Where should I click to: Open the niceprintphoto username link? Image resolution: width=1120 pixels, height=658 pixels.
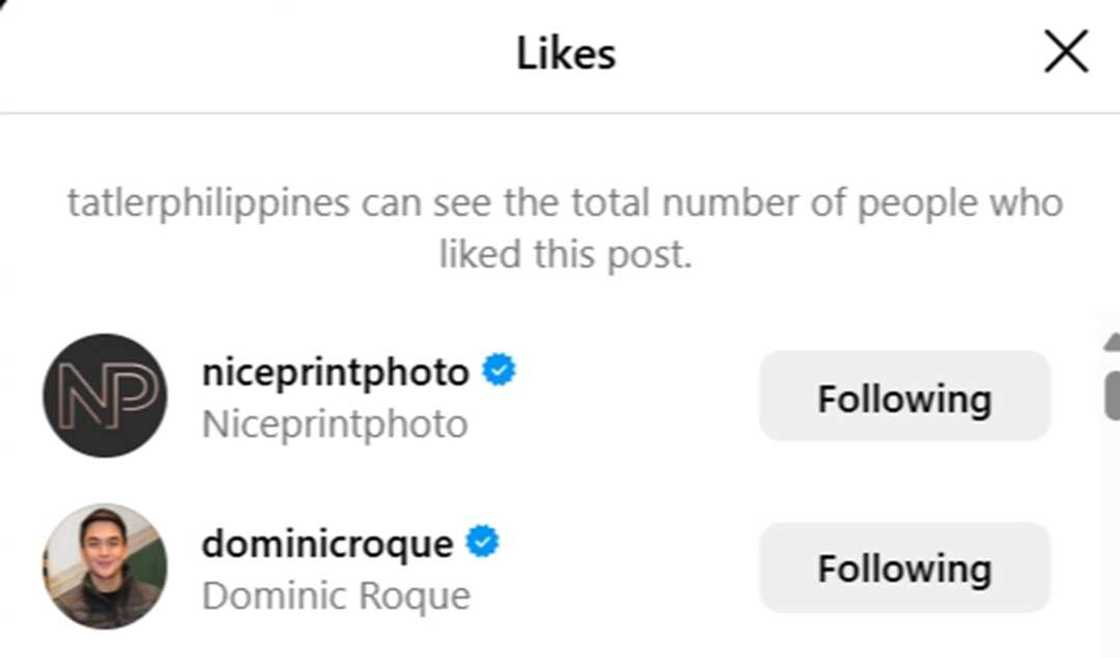pyautogui.click(x=335, y=372)
